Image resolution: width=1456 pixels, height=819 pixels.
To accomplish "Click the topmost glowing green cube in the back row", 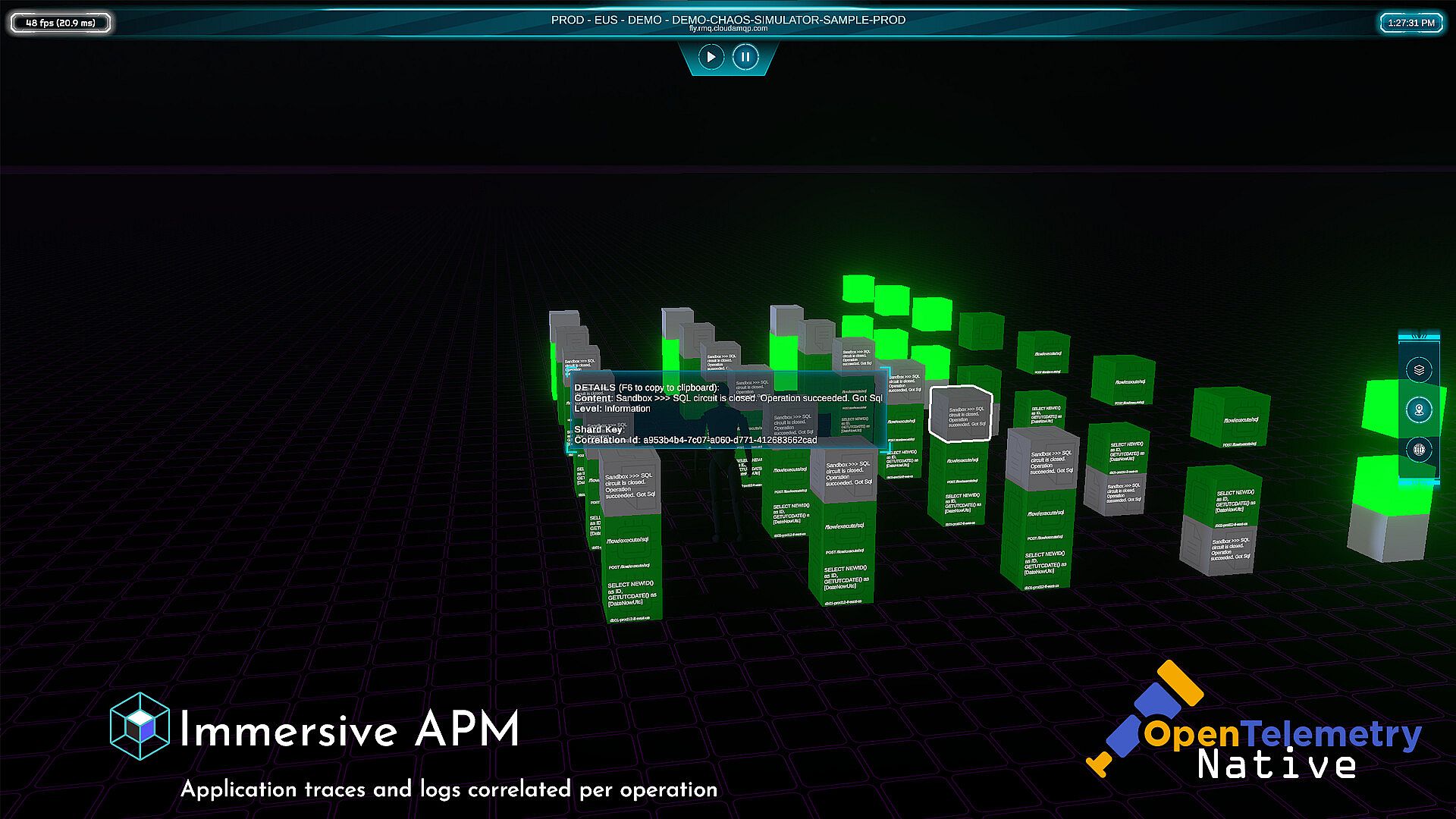I will click(858, 289).
